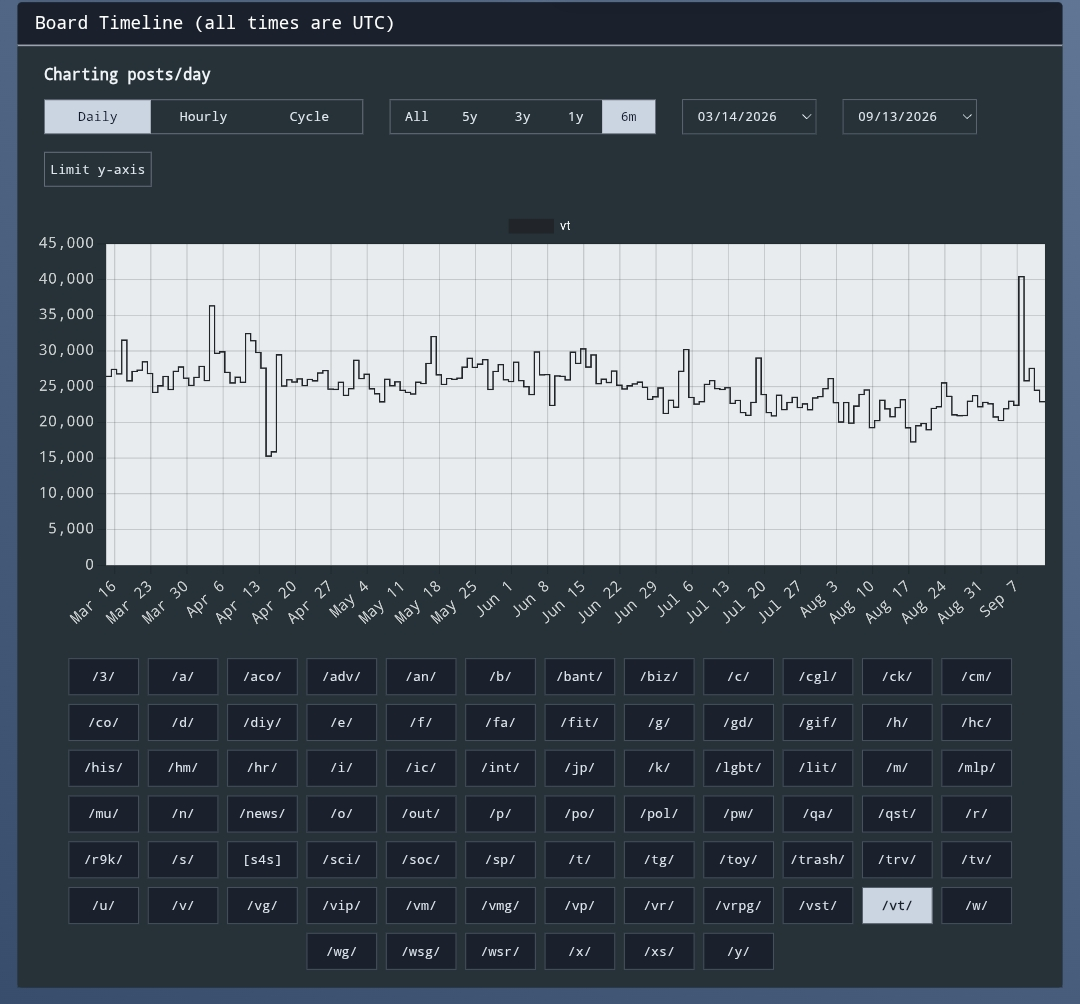
Task: Open the /b/ board chart
Action: coord(500,676)
